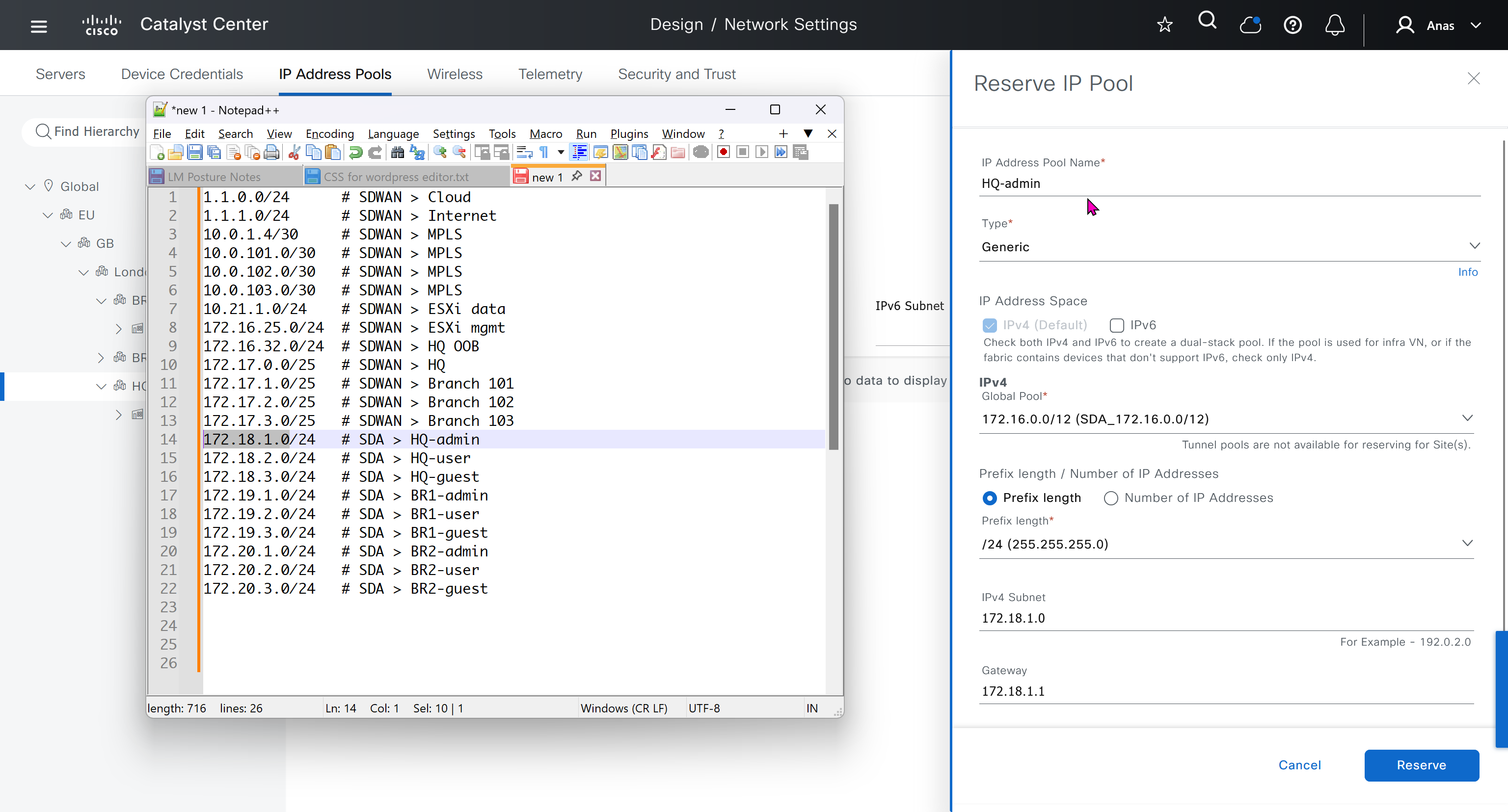Click the Print icon in Notepad++ toolbar
The width and height of the screenshot is (1508, 812).
pyautogui.click(x=271, y=153)
